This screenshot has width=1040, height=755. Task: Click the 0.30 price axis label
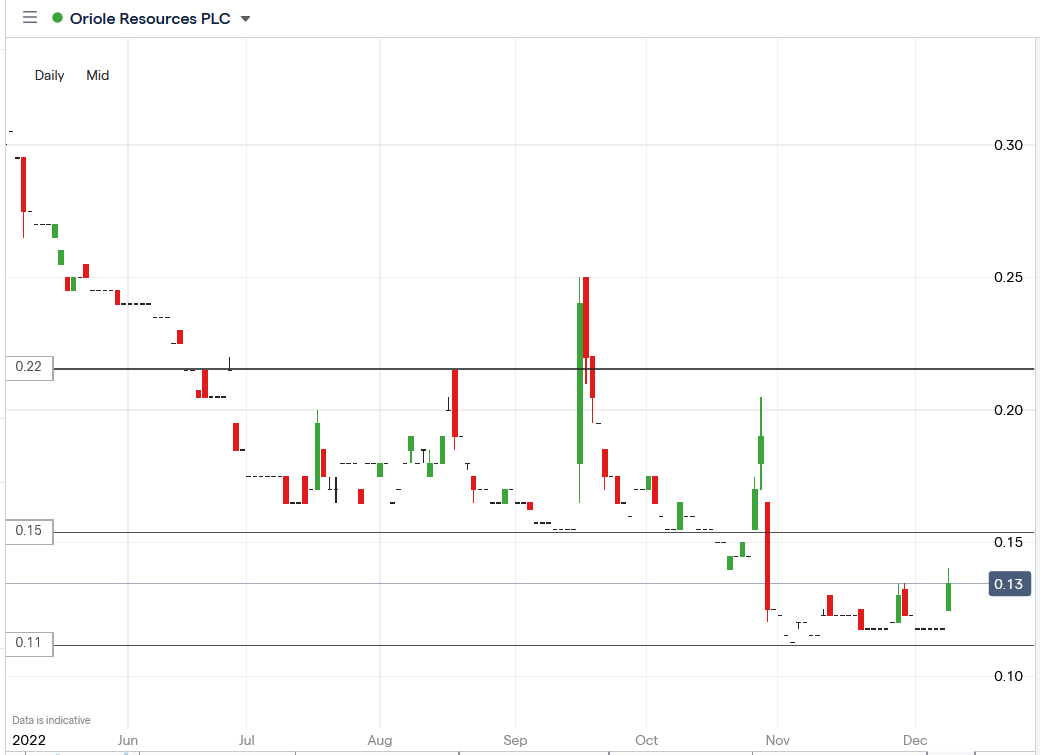click(x=1008, y=145)
